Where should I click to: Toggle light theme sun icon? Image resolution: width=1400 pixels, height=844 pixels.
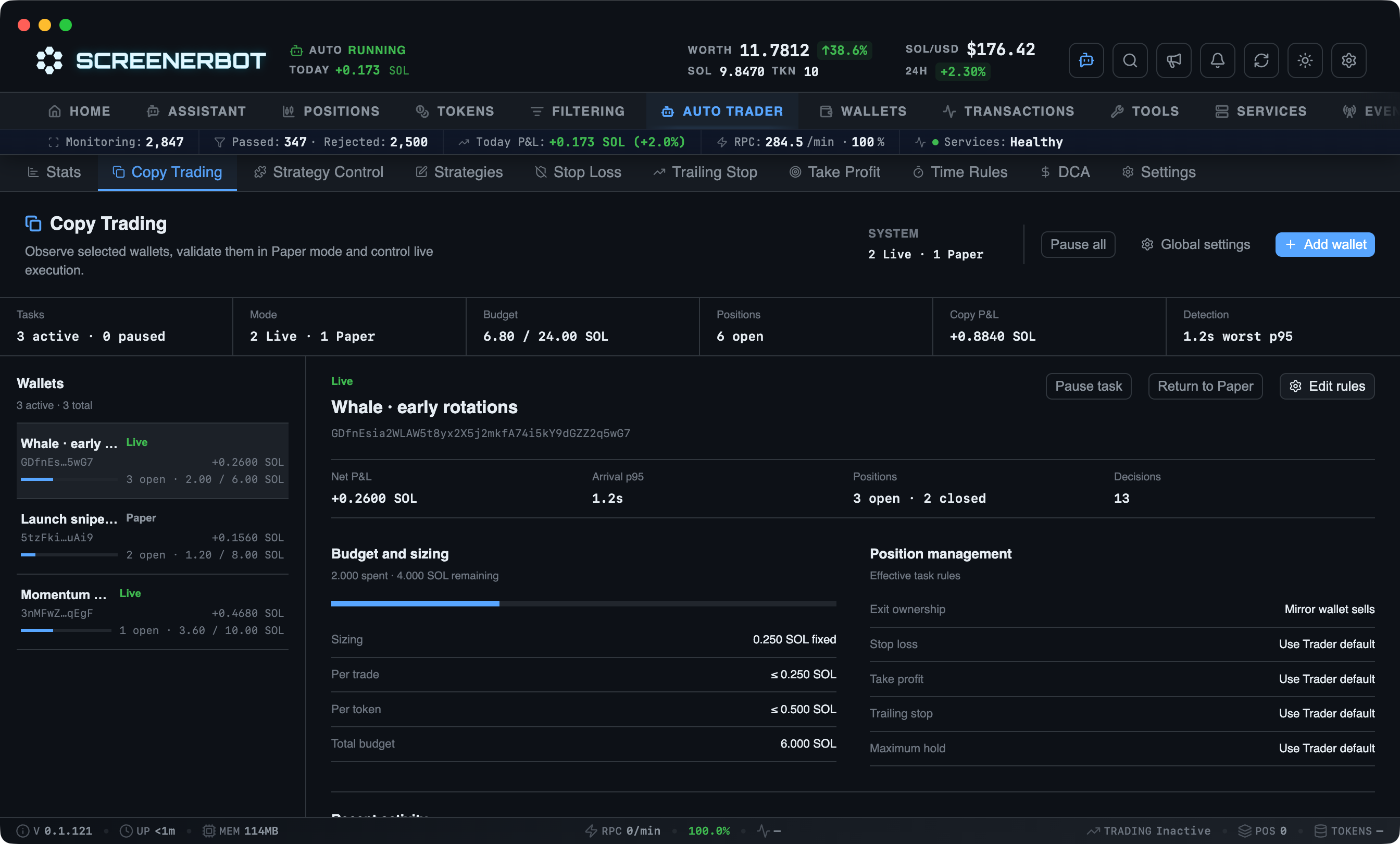pyautogui.click(x=1305, y=60)
